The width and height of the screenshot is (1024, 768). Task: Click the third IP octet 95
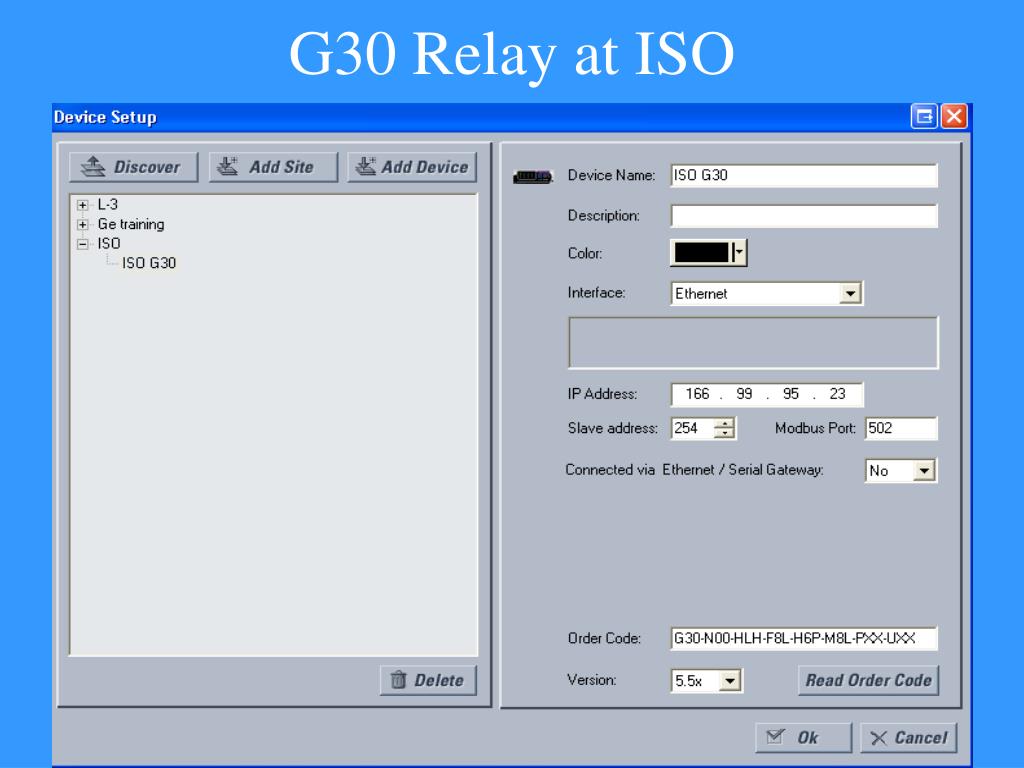click(x=790, y=394)
